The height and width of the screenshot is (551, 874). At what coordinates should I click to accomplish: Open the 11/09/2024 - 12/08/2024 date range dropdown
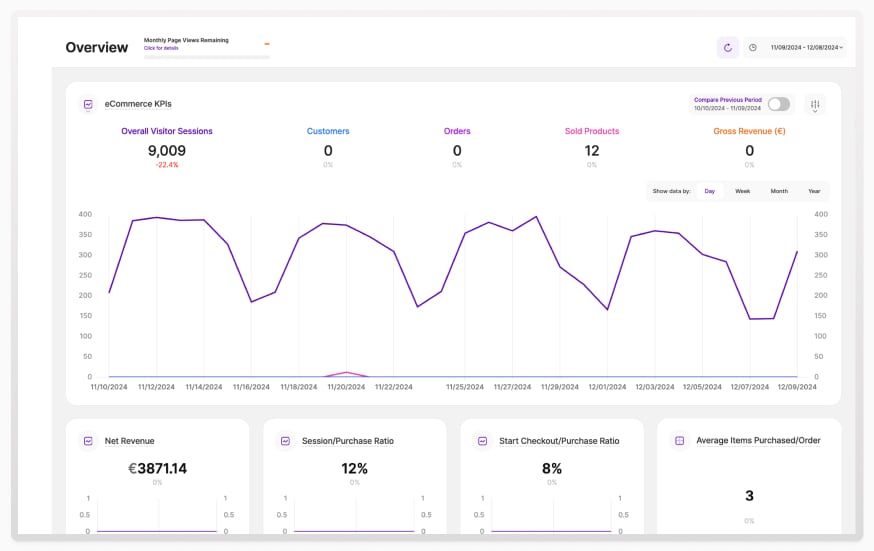(x=807, y=47)
